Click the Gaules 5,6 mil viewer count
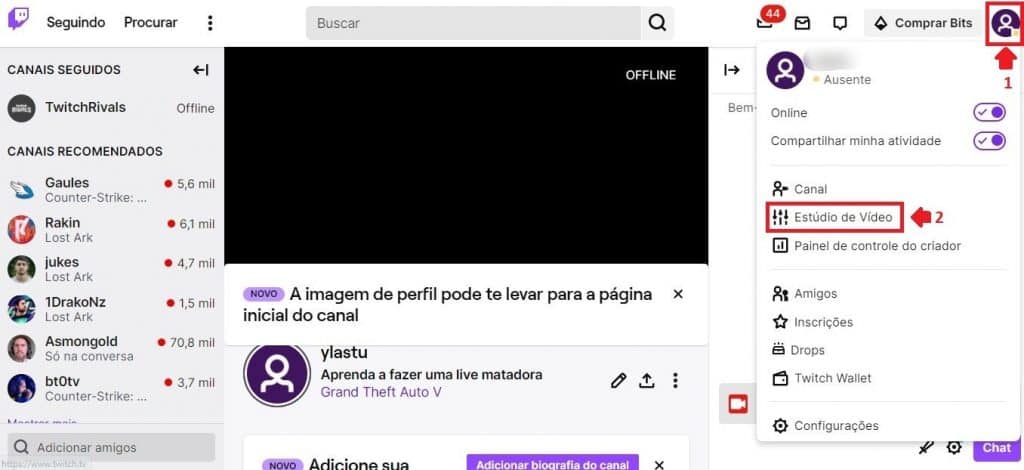1024x470 pixels. click(x=191, y=184)
